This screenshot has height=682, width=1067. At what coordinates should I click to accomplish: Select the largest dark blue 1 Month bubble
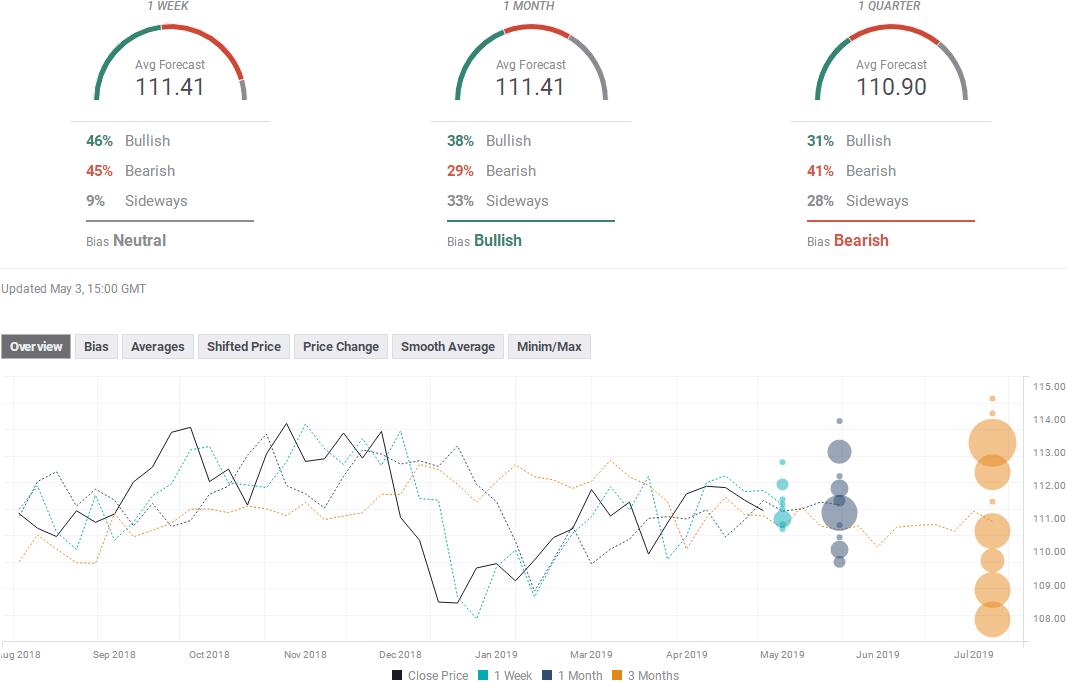tap(839, 514)
